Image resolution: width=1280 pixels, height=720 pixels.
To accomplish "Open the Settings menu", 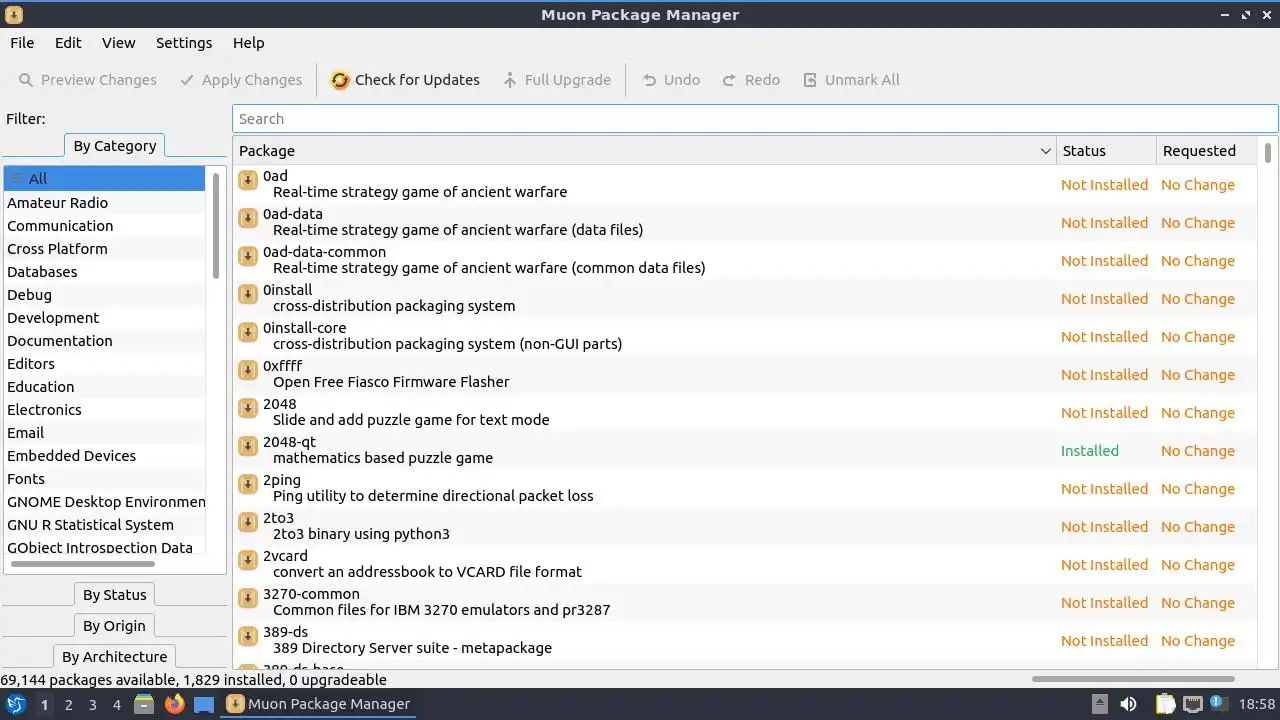I will tap(184, 43).
